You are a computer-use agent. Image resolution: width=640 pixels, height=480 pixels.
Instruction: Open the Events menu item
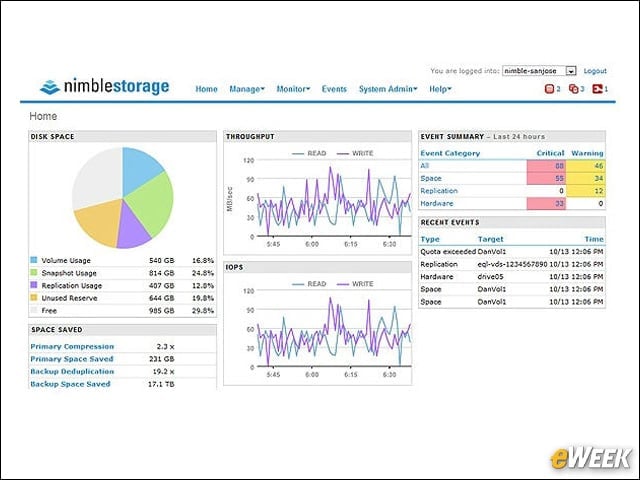pos(334,89)
